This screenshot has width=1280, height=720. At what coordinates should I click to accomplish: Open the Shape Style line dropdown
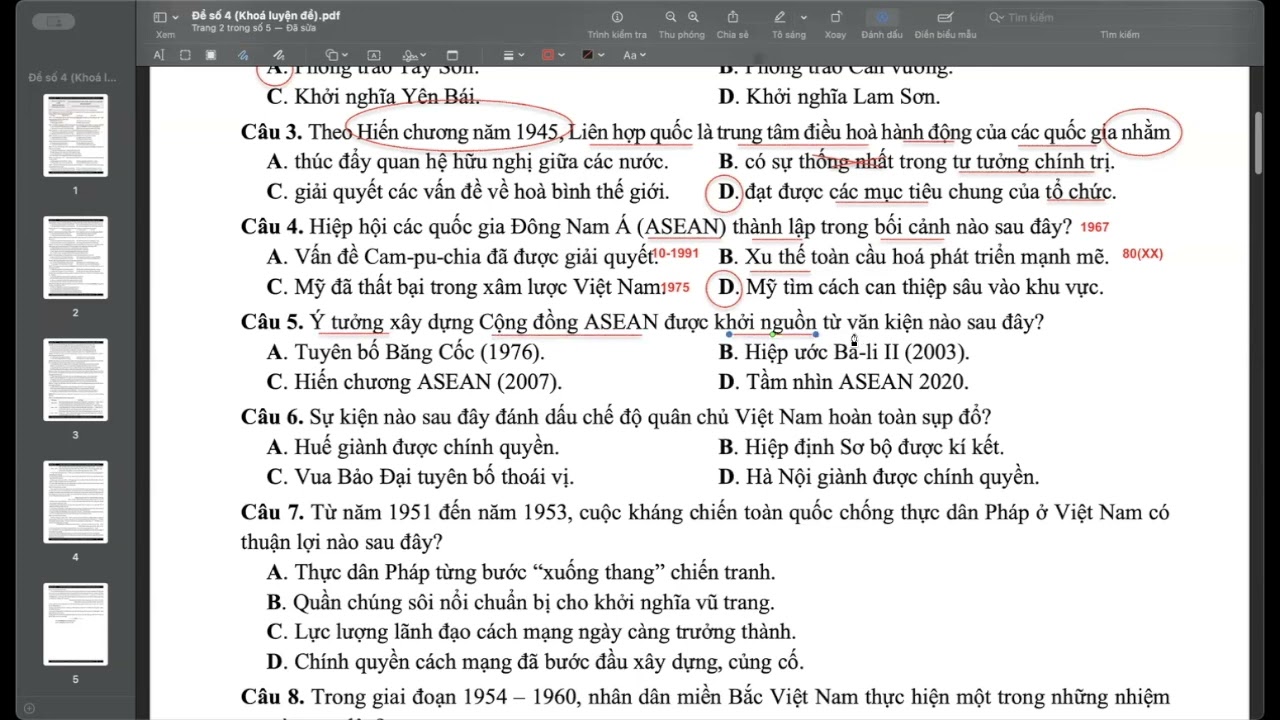pos(514,55)
